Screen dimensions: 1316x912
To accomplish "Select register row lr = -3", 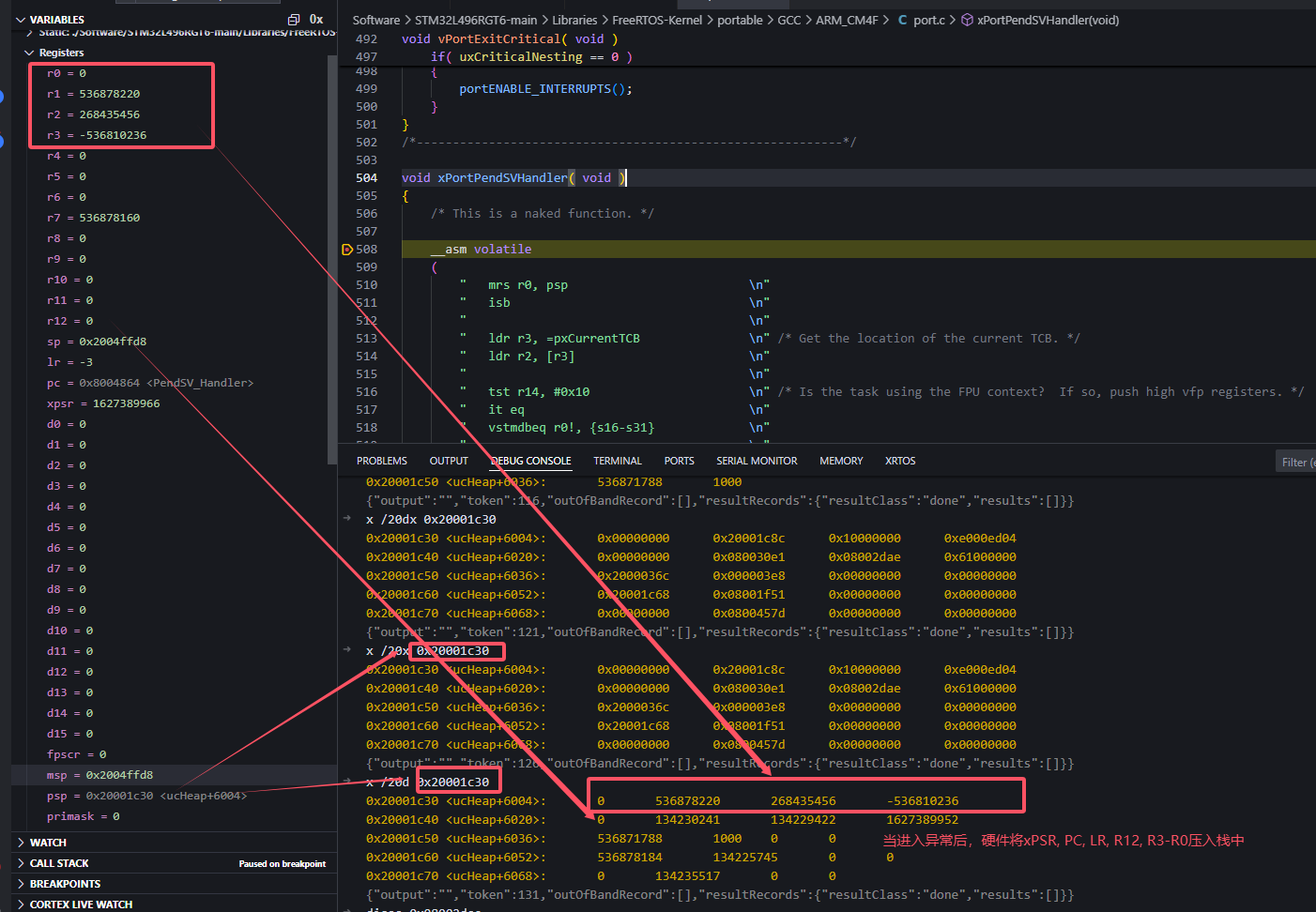I will 174,362.
